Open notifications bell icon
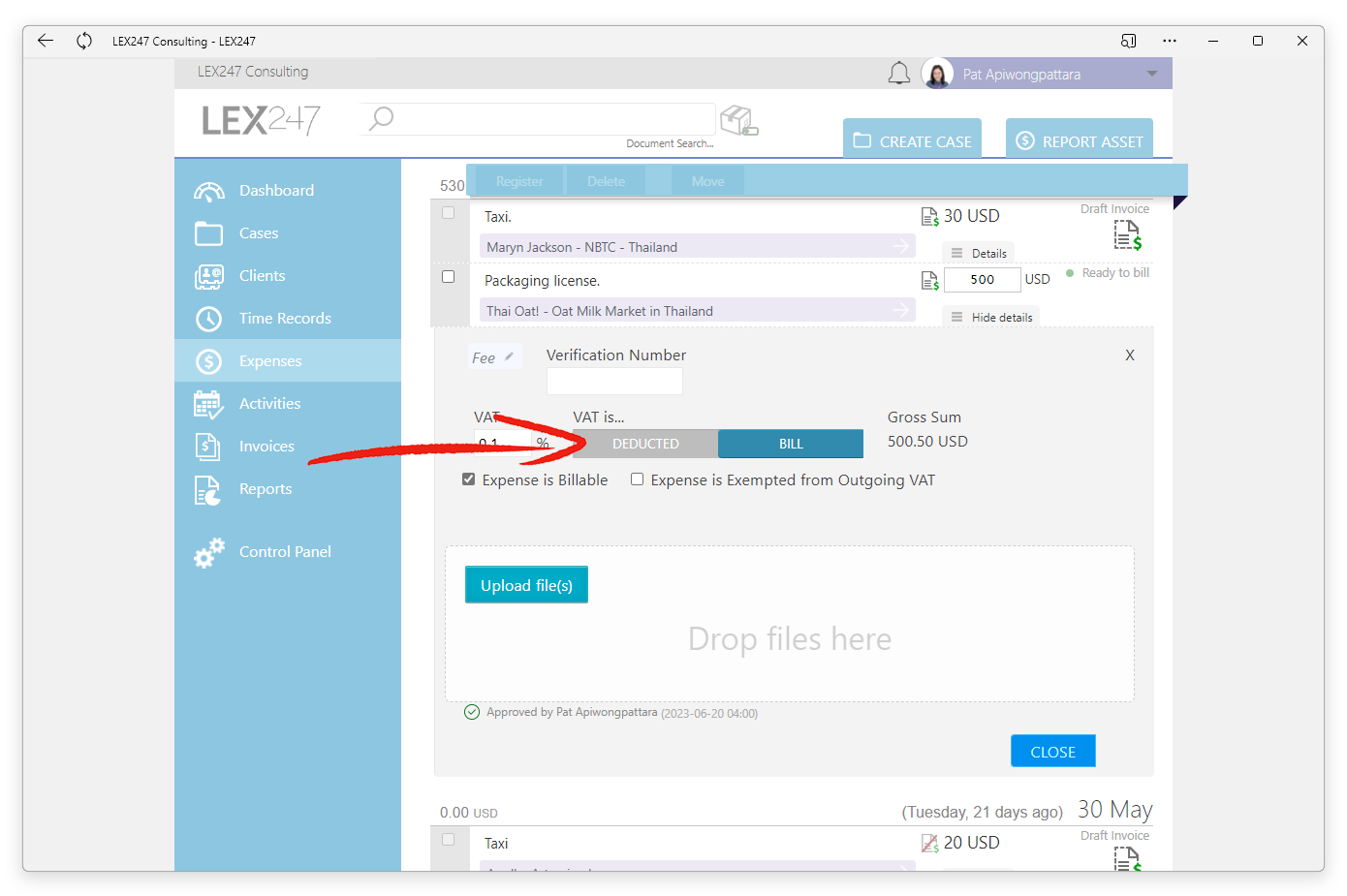This screenshot has height=896, width=1347. (899, 74)
